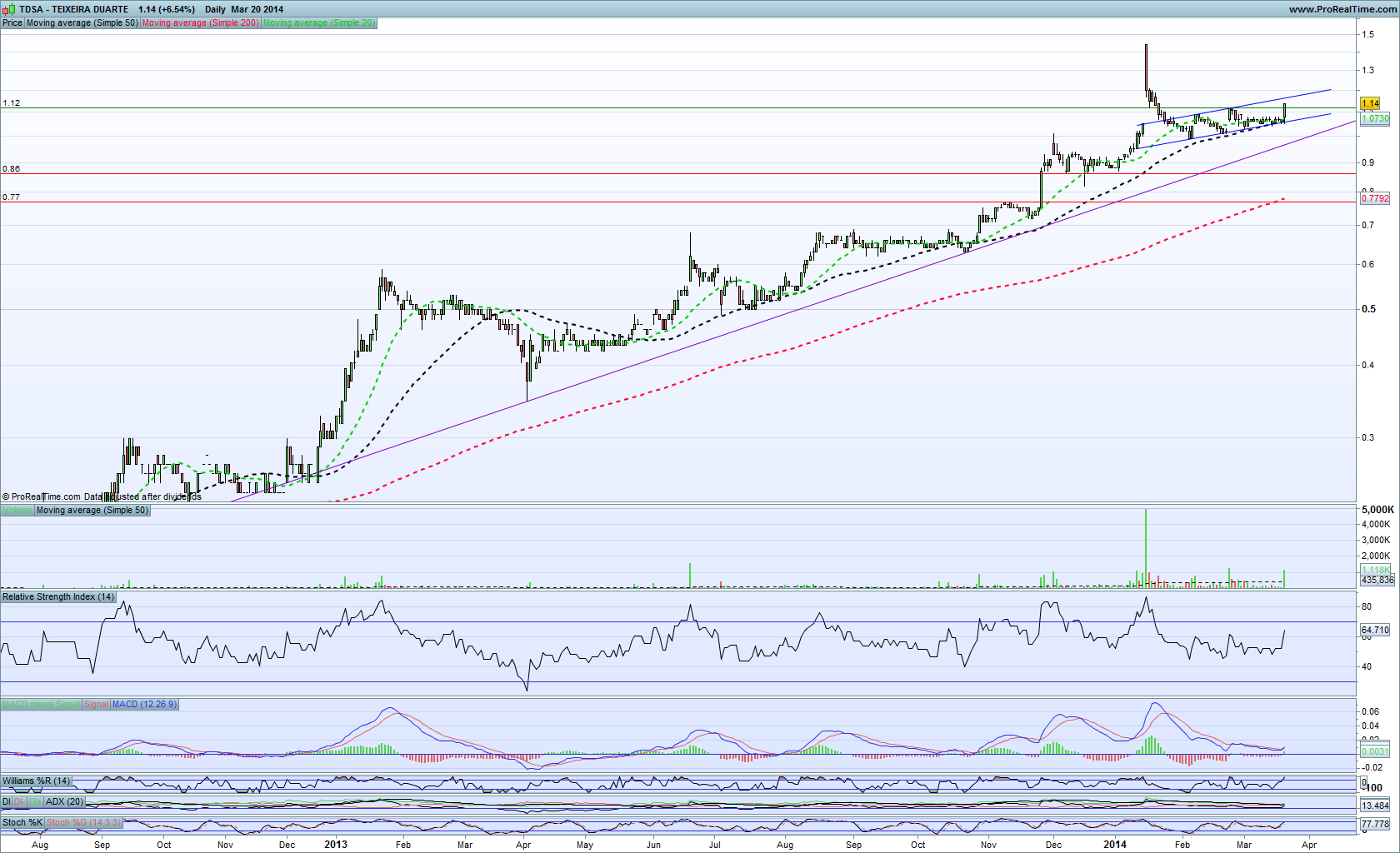This screenshot has width=1400, height=853.
Task: Open the Moving average (Simple 20) label
Action: (319, 23)
